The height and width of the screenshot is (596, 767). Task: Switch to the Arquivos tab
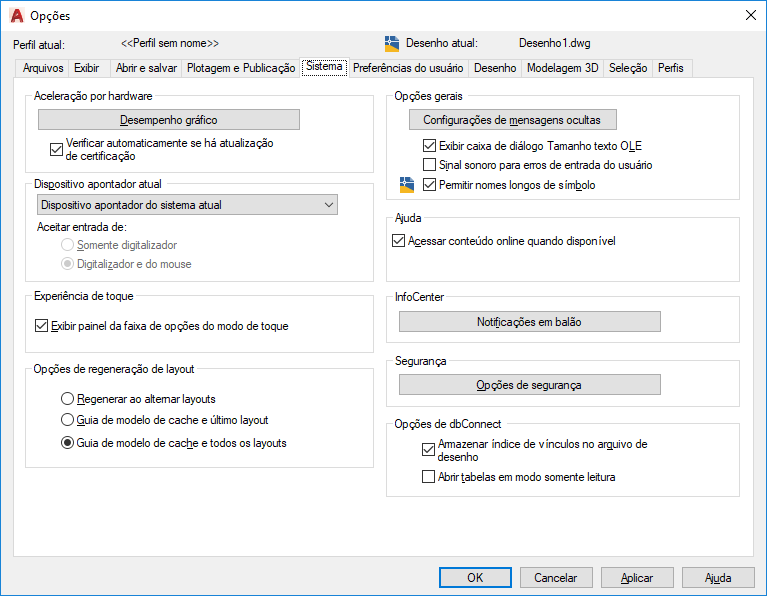[43, 68]
